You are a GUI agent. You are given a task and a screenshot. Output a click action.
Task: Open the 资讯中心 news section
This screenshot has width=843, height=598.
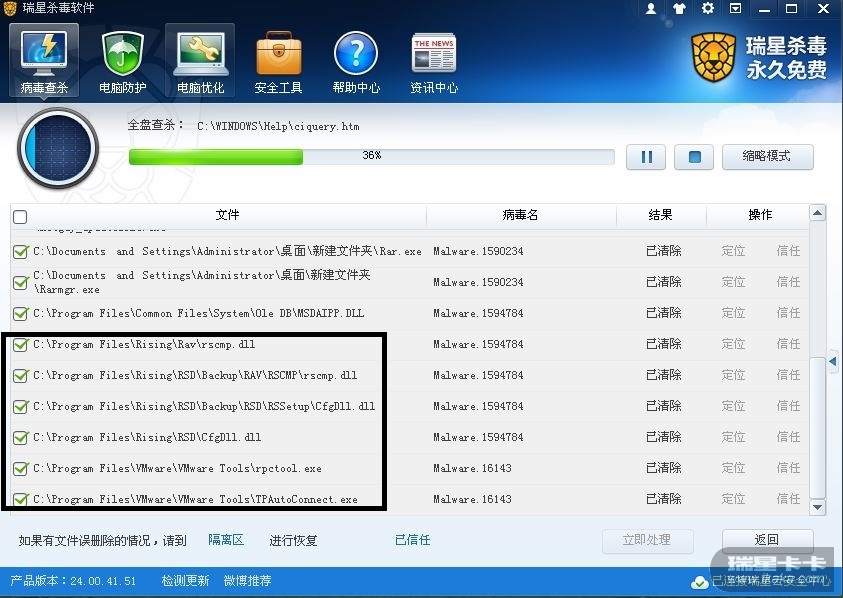click(x=434, y=61)
